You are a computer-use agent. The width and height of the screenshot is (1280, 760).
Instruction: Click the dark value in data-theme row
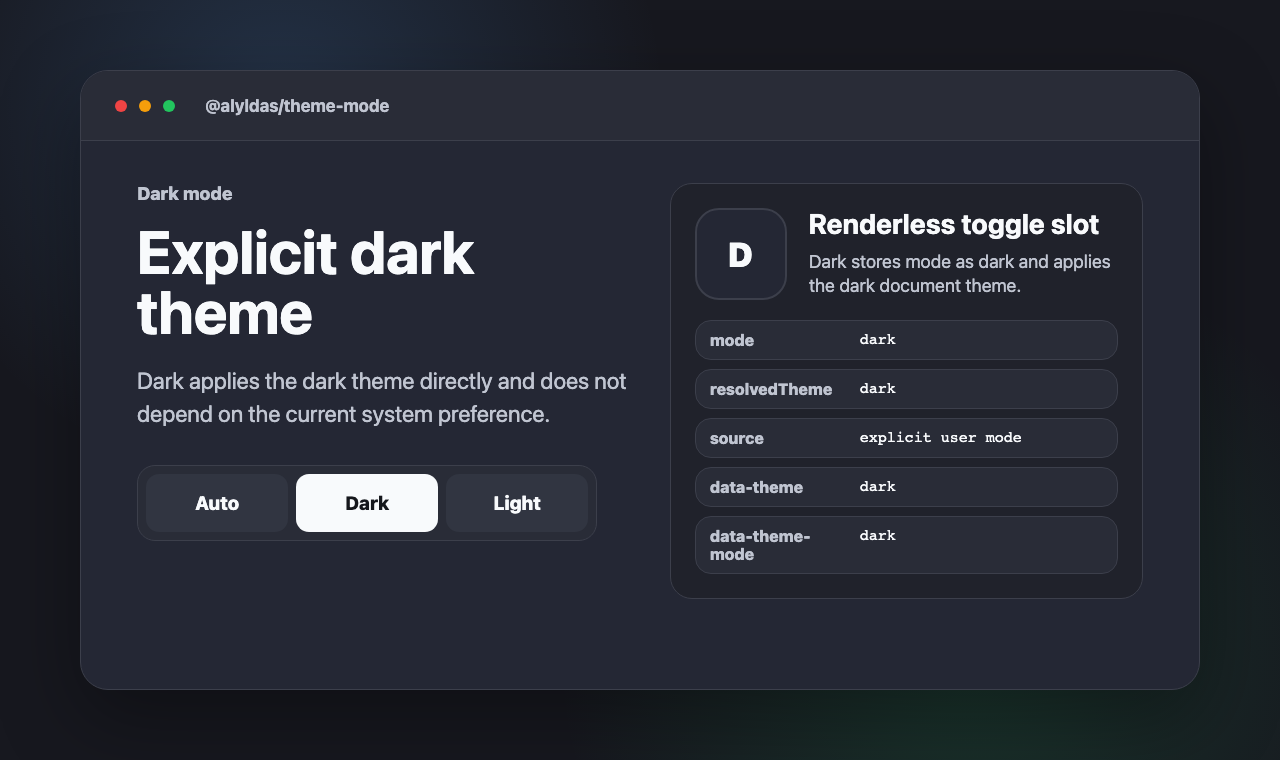click(x=877, y=487)
